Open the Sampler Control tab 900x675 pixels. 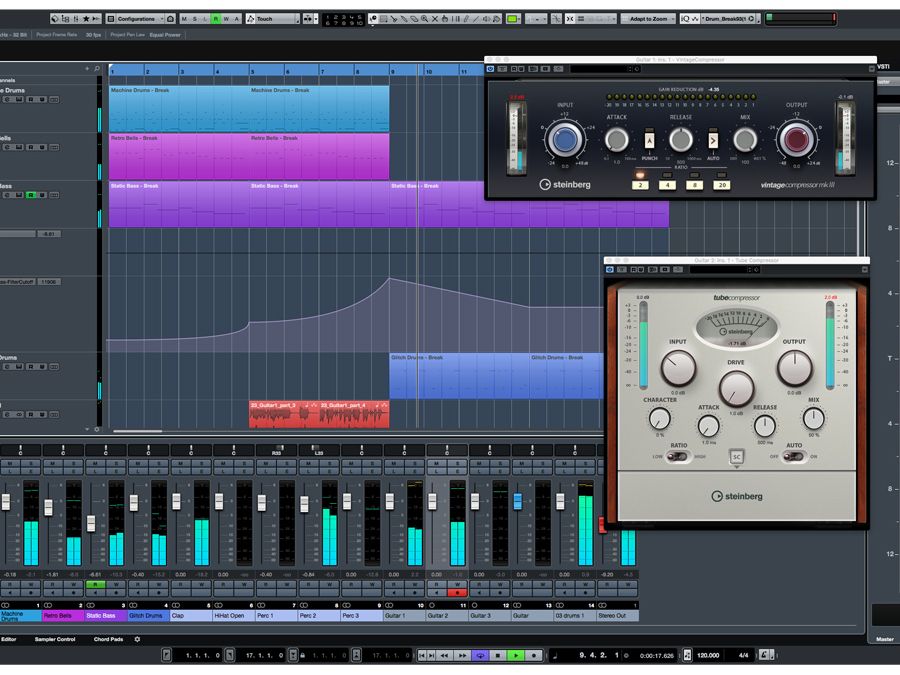tap(55, 639)
